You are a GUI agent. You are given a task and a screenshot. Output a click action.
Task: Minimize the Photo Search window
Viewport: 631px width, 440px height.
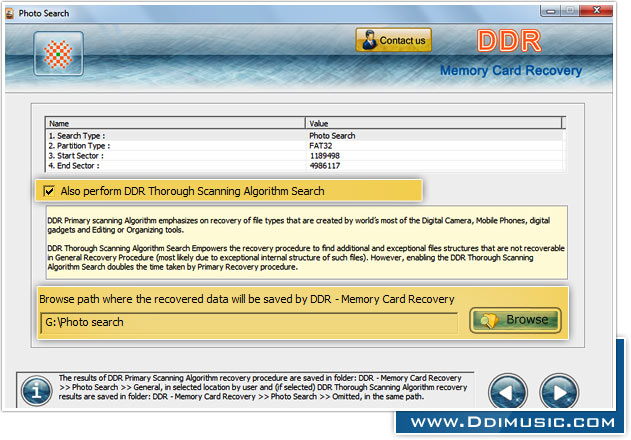[551, 11]
